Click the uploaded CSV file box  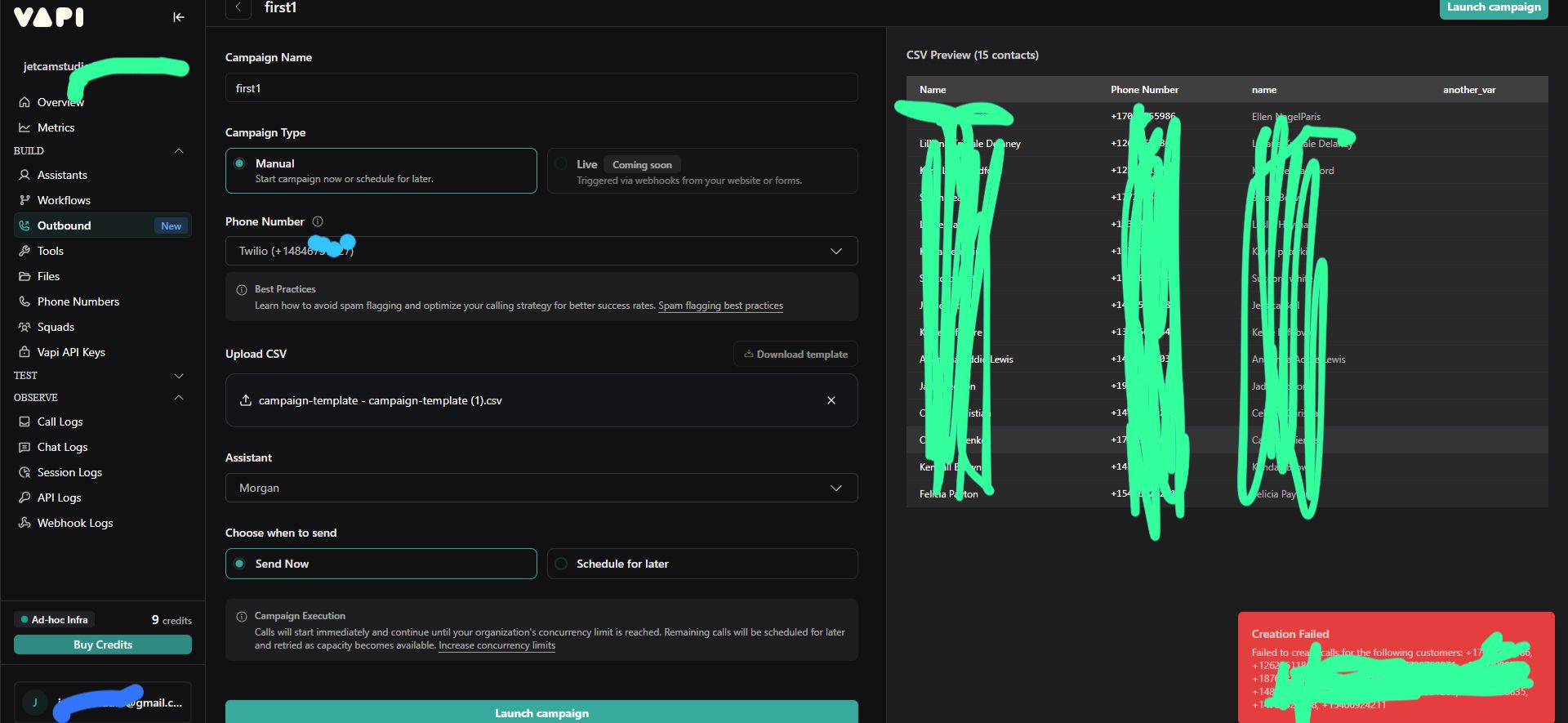(541, 400)
